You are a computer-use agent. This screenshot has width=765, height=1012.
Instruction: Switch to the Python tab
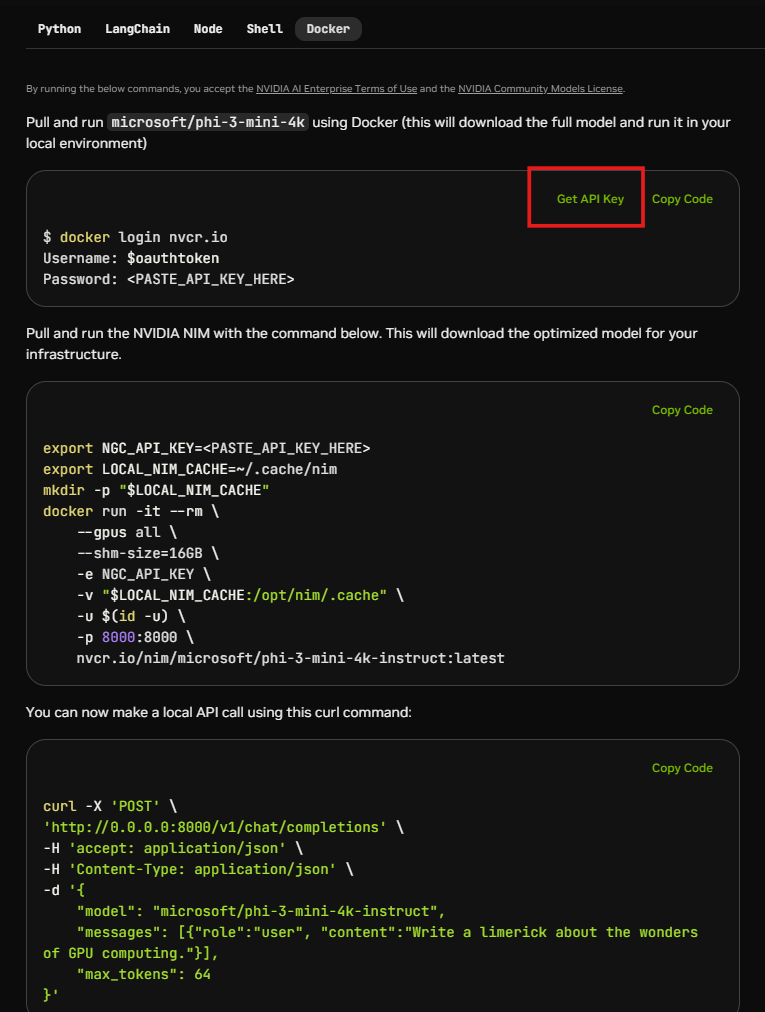tap(59, 29)
